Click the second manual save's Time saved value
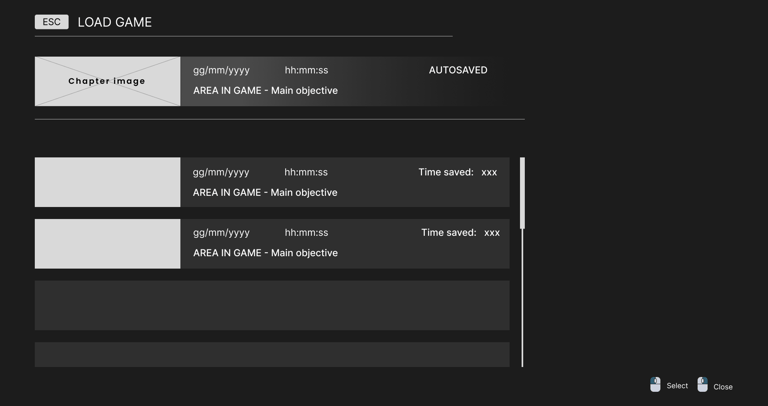Screen dimensions: 768x406 point(492,233)
